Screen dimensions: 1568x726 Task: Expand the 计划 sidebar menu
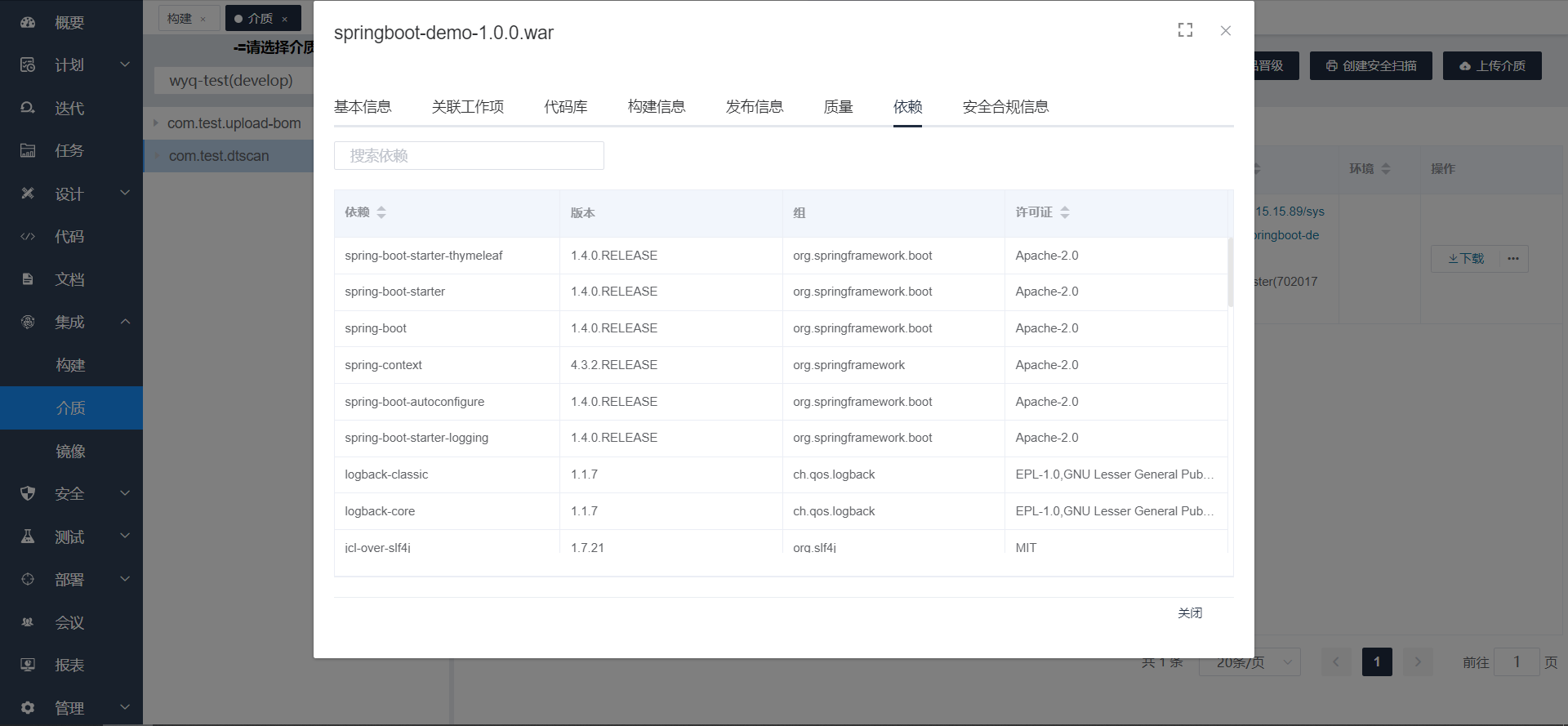pos(125,65)
